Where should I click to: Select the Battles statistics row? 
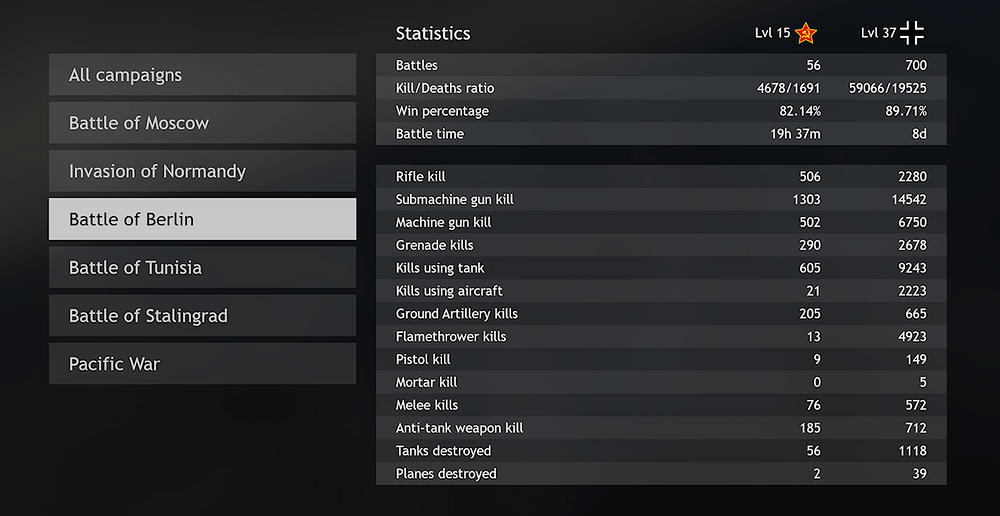(660, 65)
